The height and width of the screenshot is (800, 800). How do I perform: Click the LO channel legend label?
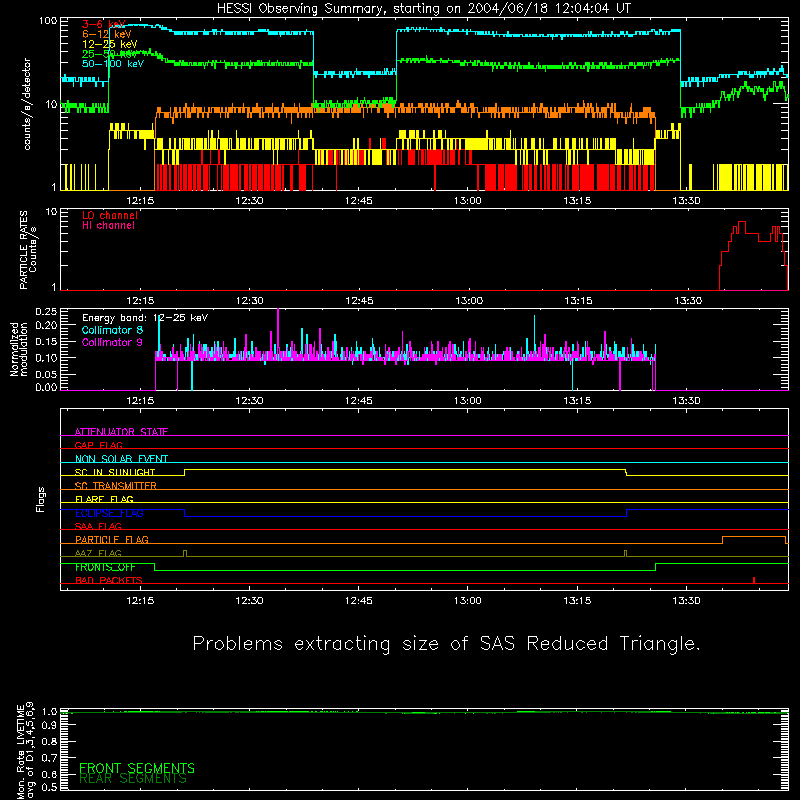(x=110, y=215)
